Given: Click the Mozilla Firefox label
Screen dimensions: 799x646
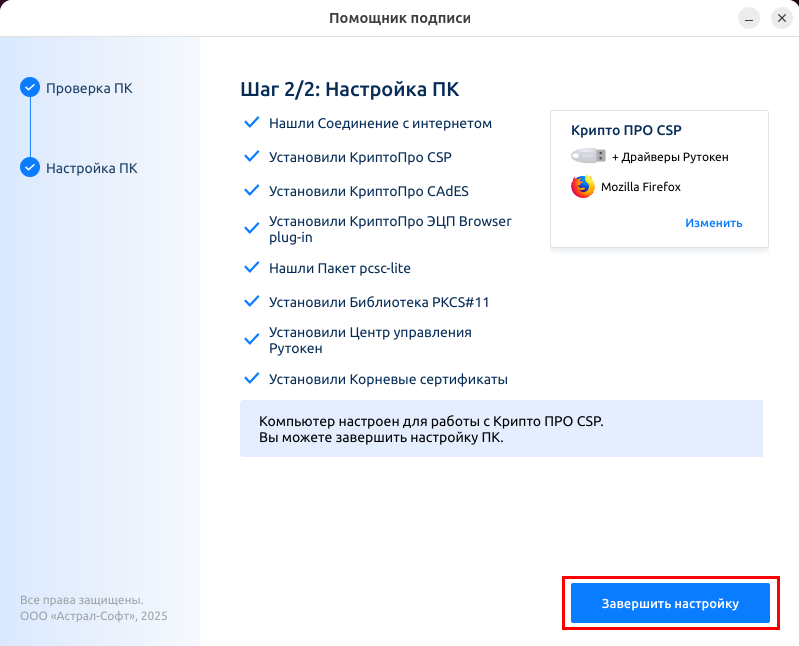Looking at the screenshot, I should coord(641,187).
